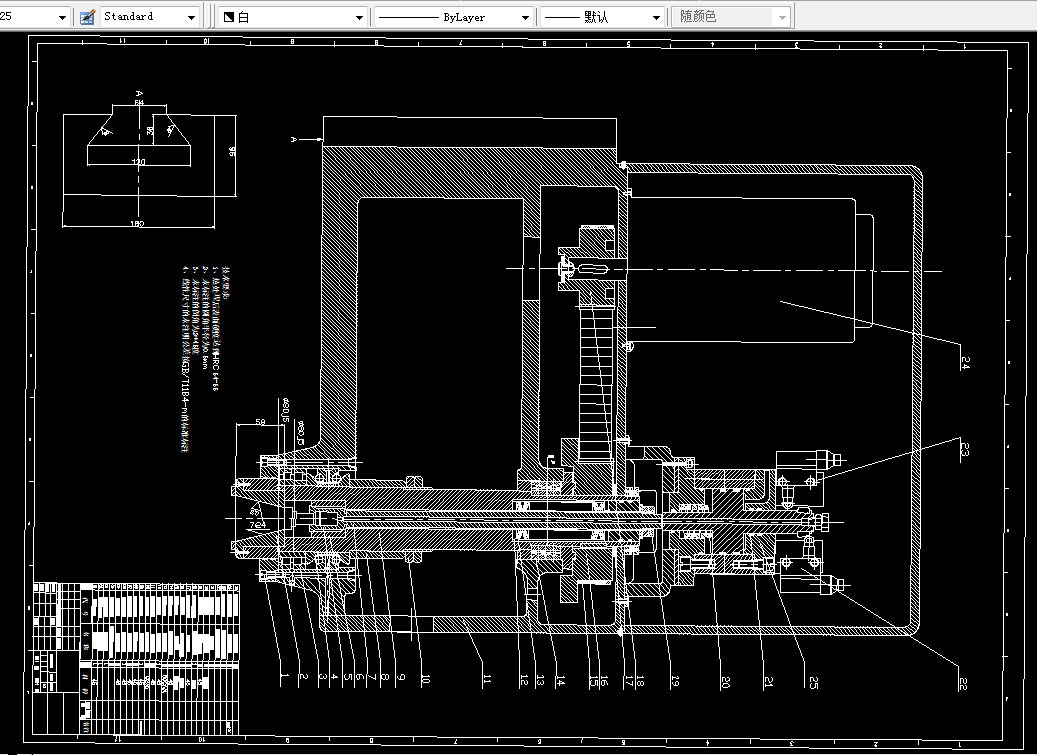Open the Standard style dropdown
This screenshot has height=755, width=1037.
149,17
